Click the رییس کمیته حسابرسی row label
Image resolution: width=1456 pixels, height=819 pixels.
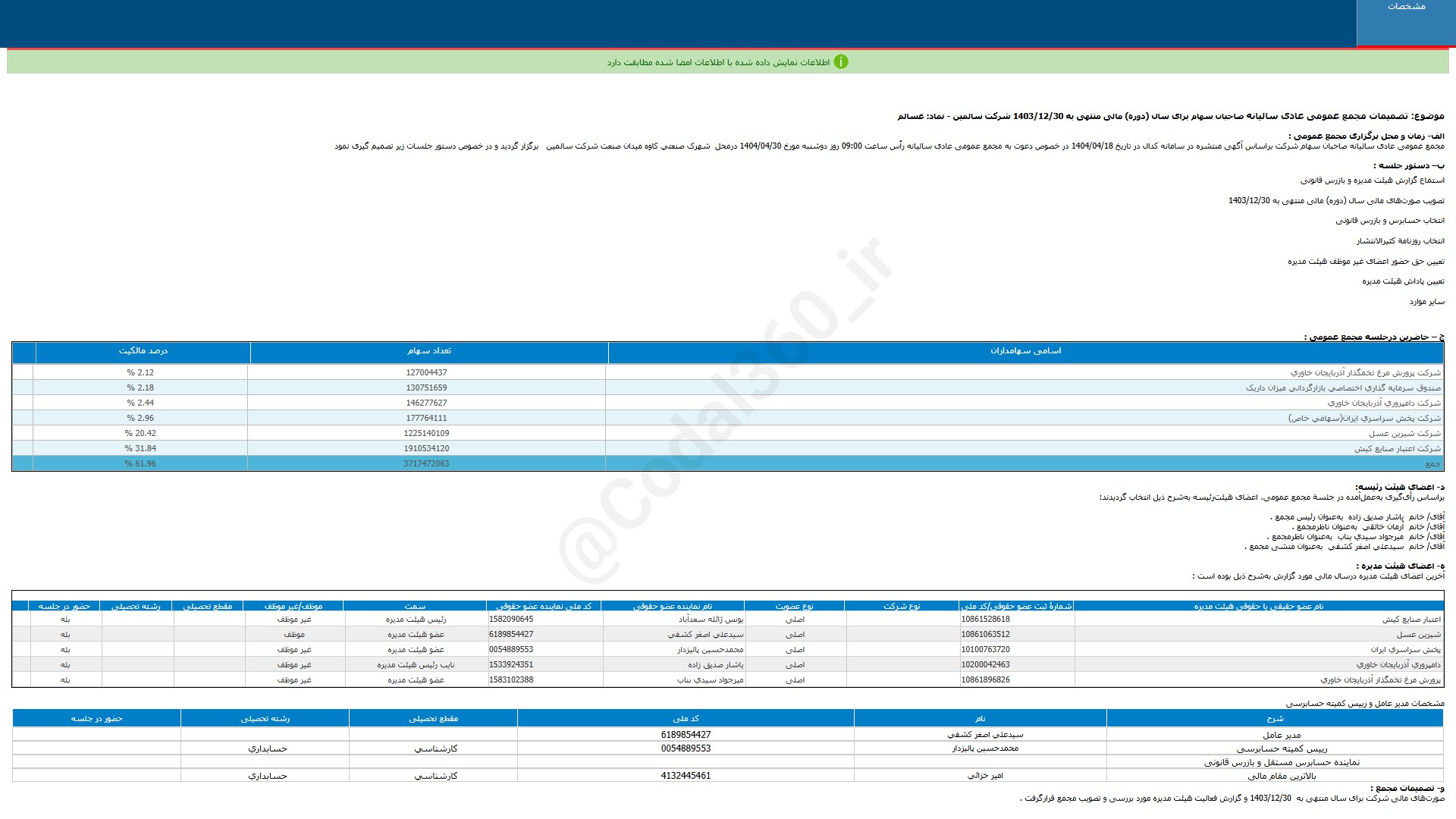coord(1282,748)
